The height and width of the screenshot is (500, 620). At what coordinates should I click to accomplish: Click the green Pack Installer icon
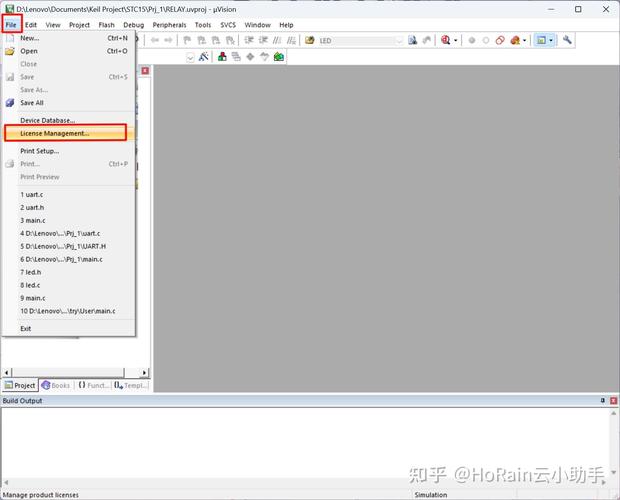point(279,57)
